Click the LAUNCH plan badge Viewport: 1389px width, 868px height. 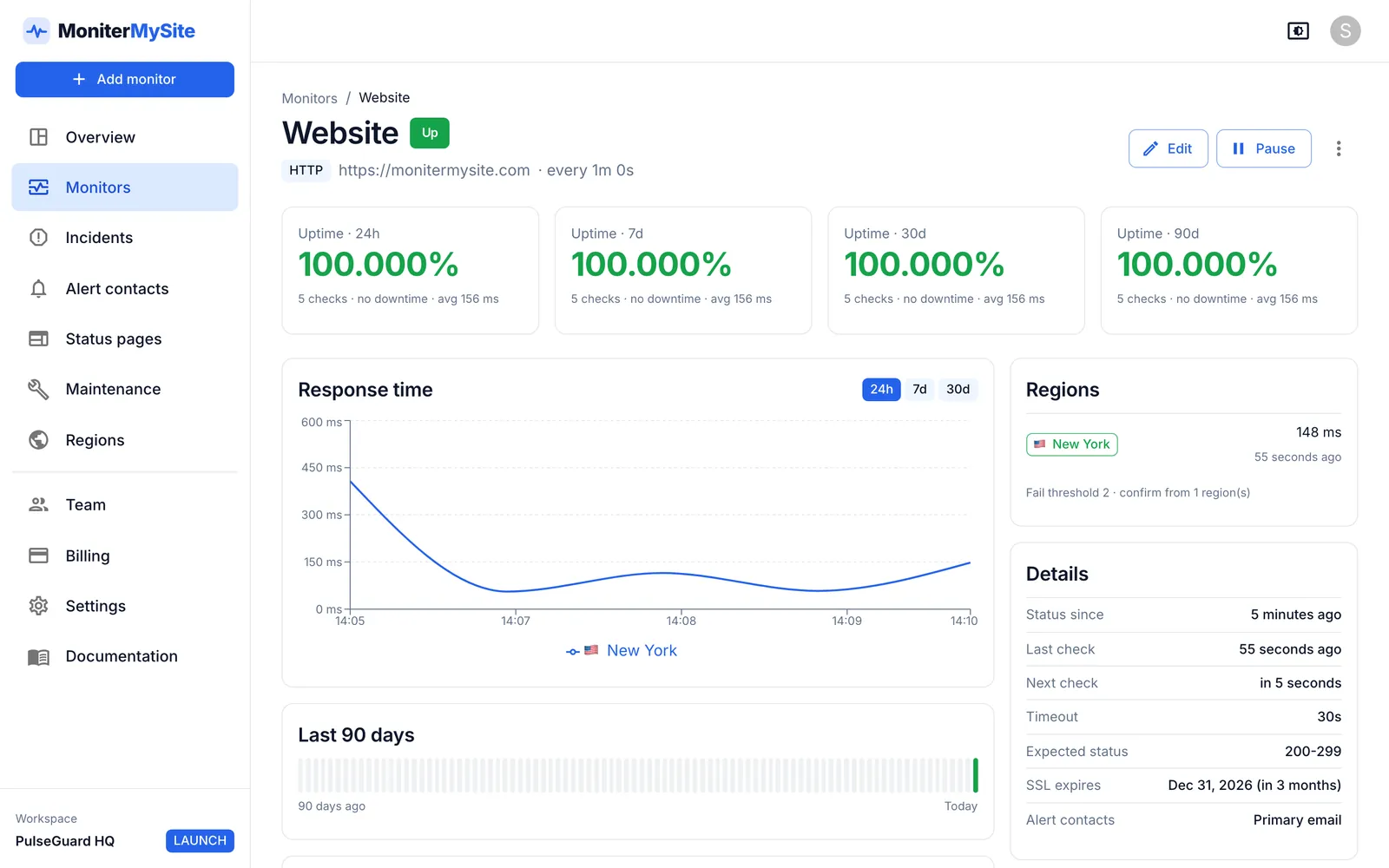pos(200,840)
